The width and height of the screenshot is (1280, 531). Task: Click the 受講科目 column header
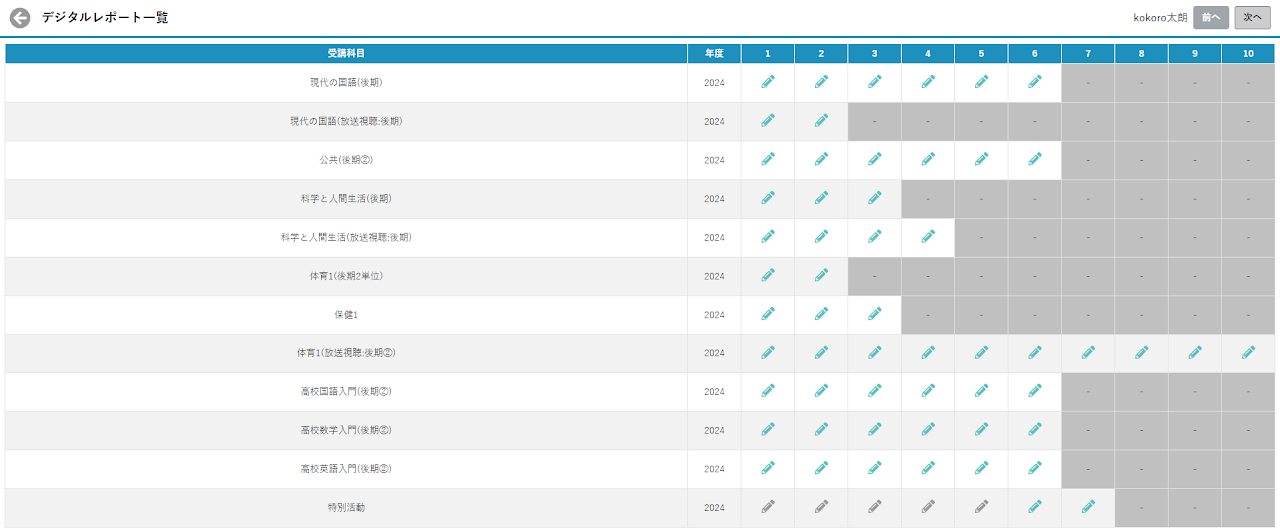pyautogui.click(x=346, y=53)
